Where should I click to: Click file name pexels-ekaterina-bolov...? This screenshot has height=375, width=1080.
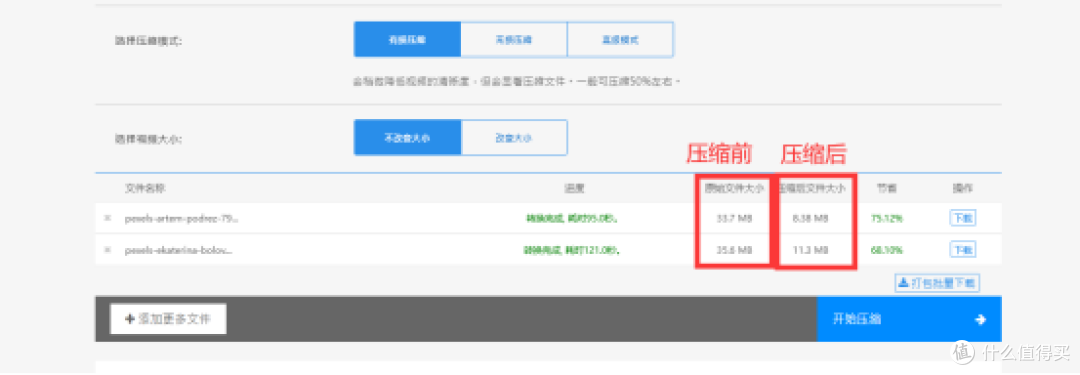click(178, 250)
